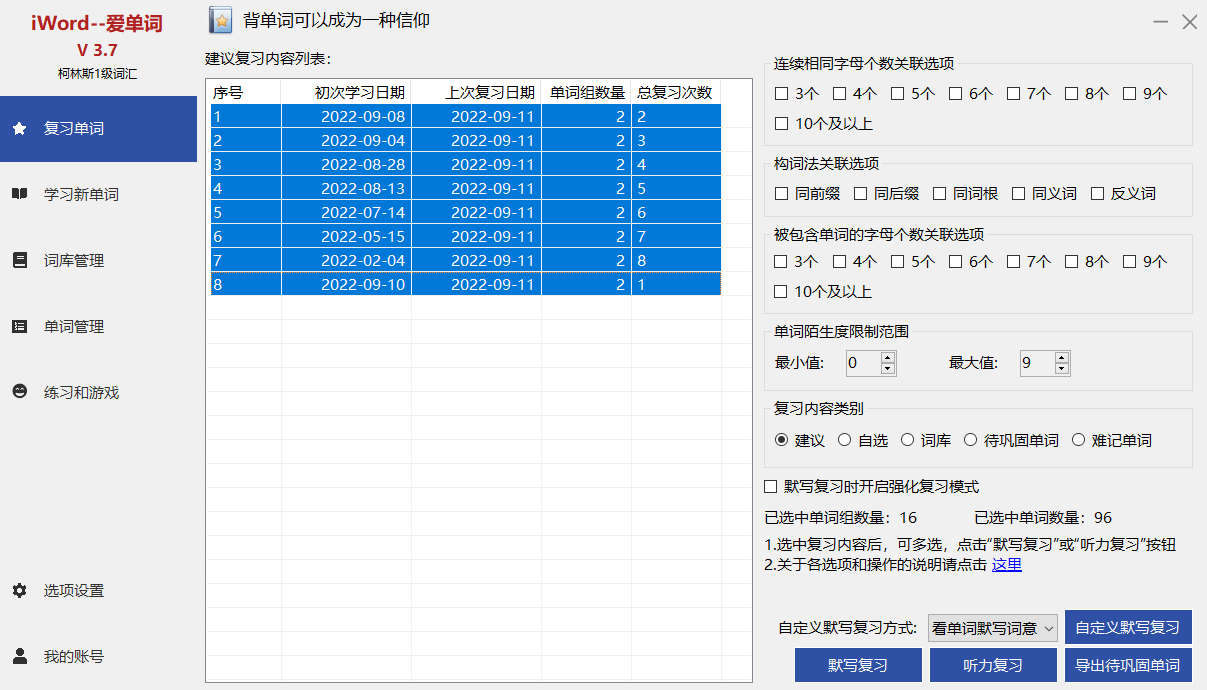The height and width of the screenshot is (690, 1207).
Task: Click the 词库管理 library icon
Action: click(19, 260)
